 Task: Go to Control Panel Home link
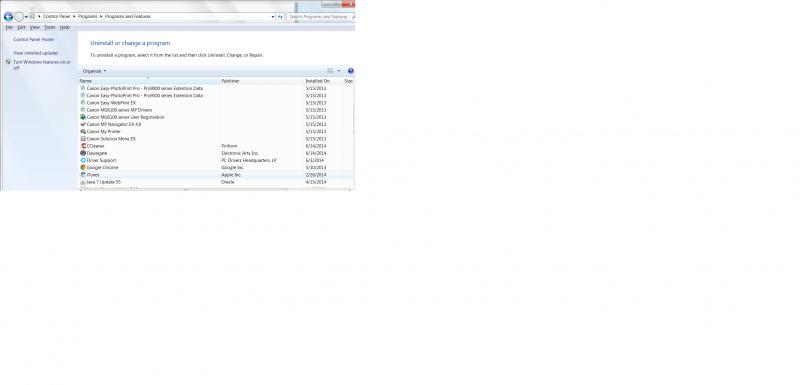34,39
